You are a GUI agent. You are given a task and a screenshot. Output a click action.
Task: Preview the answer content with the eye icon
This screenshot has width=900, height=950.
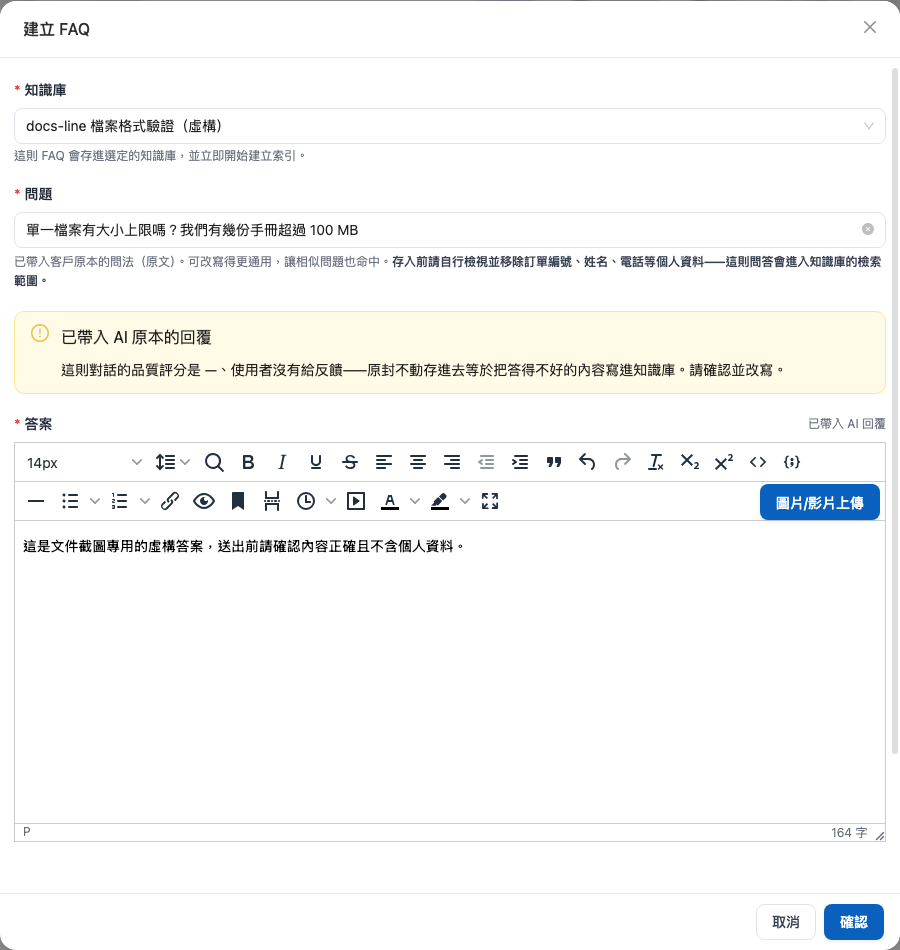(x=204, y=501)
